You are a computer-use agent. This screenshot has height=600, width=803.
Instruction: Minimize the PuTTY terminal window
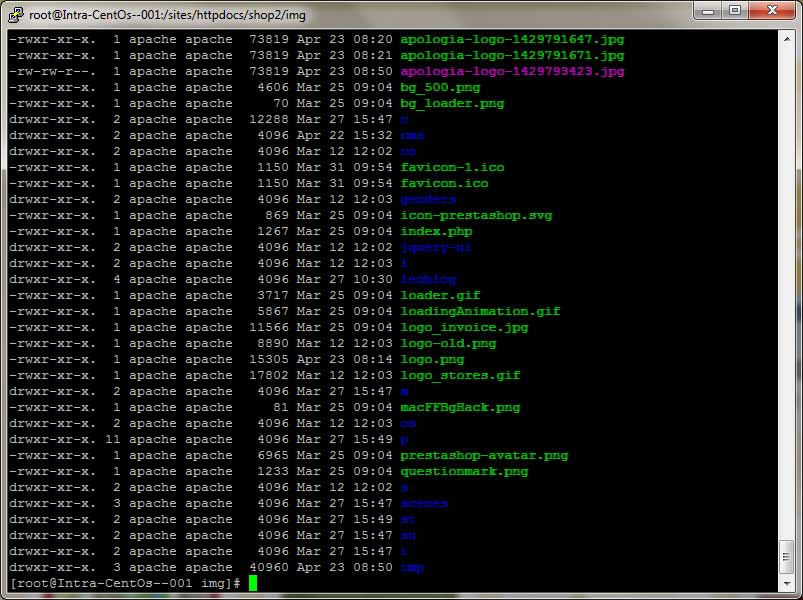(x=708, y=10)
